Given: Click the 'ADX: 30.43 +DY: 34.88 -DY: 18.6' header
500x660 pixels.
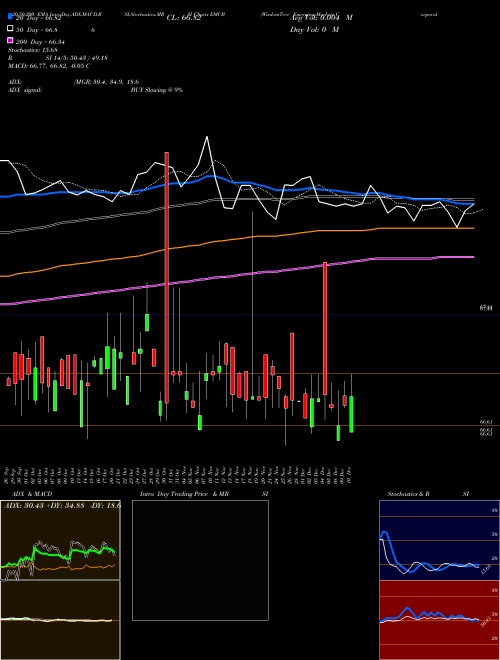Looking at the screenshot, I should point(62,506).
